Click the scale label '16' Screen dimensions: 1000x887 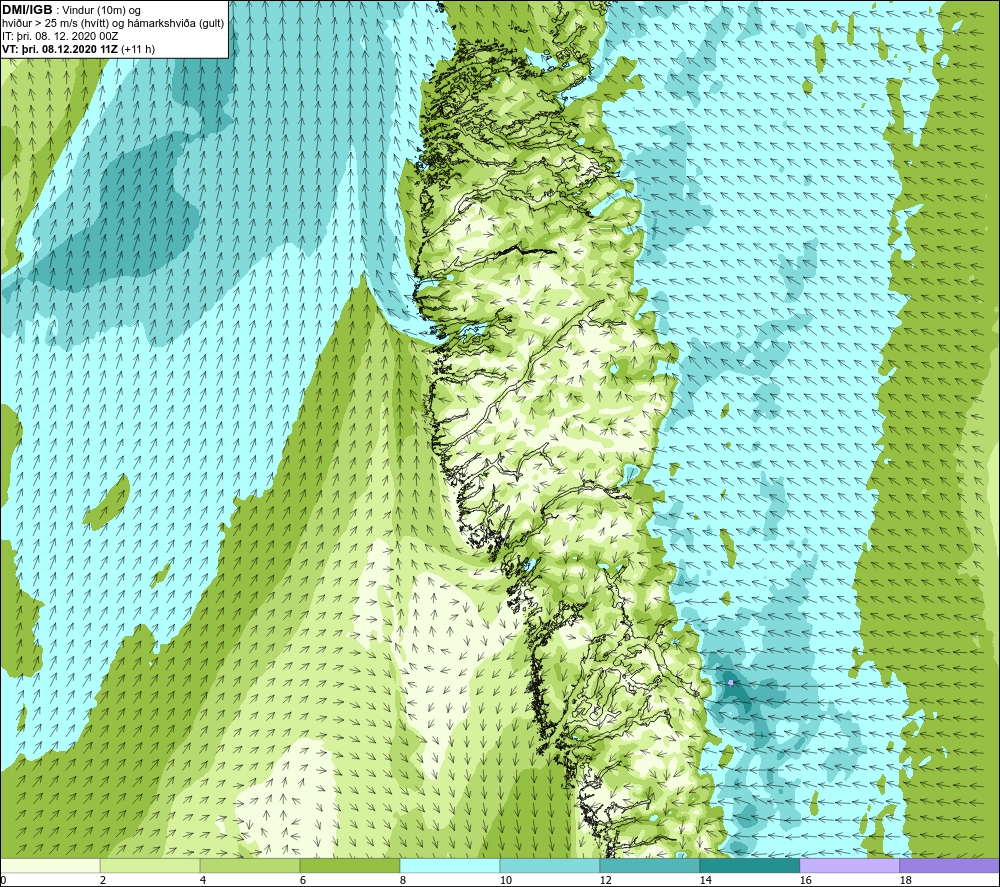pos(805,881)
